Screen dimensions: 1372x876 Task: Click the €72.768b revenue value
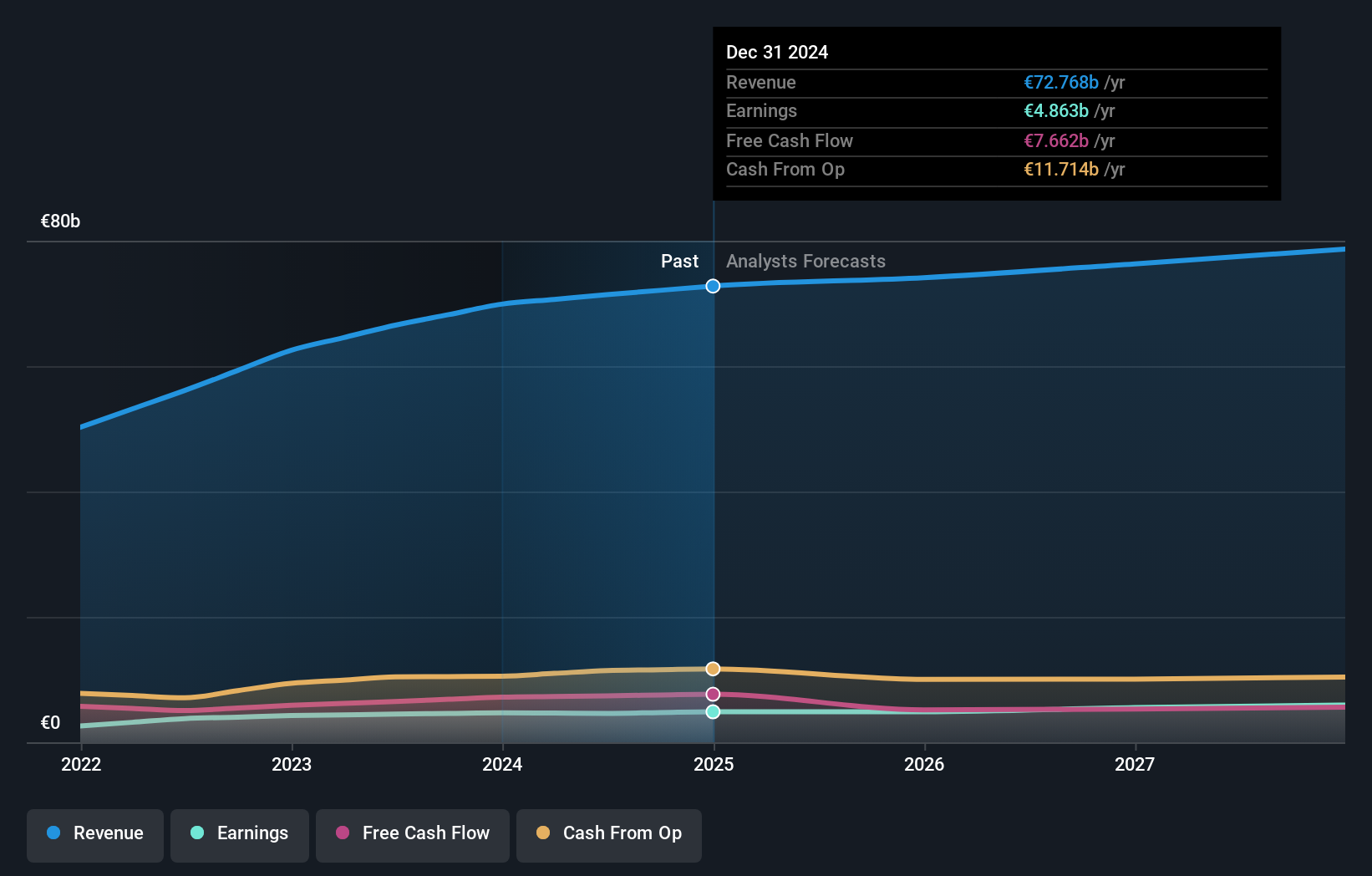1061,83
